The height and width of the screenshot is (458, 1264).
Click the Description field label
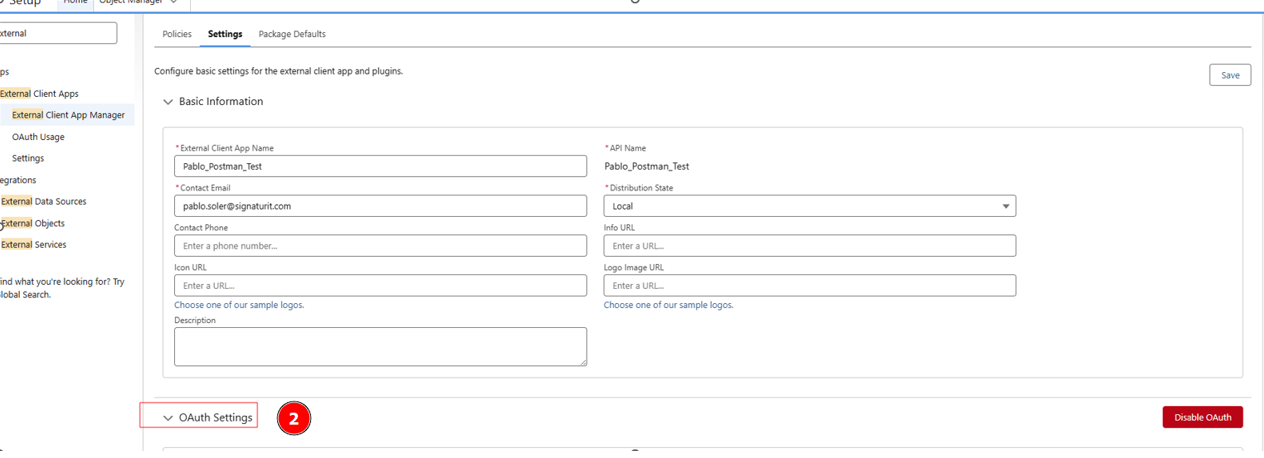[195, 321]
